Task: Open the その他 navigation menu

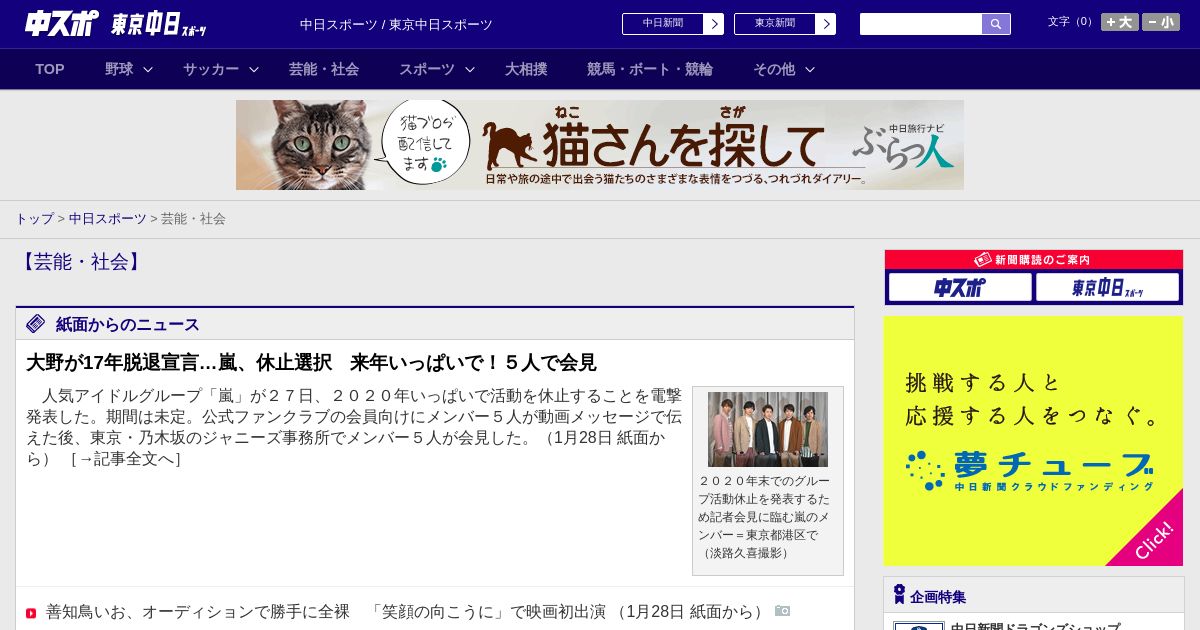Action: [x=774, y=69]
